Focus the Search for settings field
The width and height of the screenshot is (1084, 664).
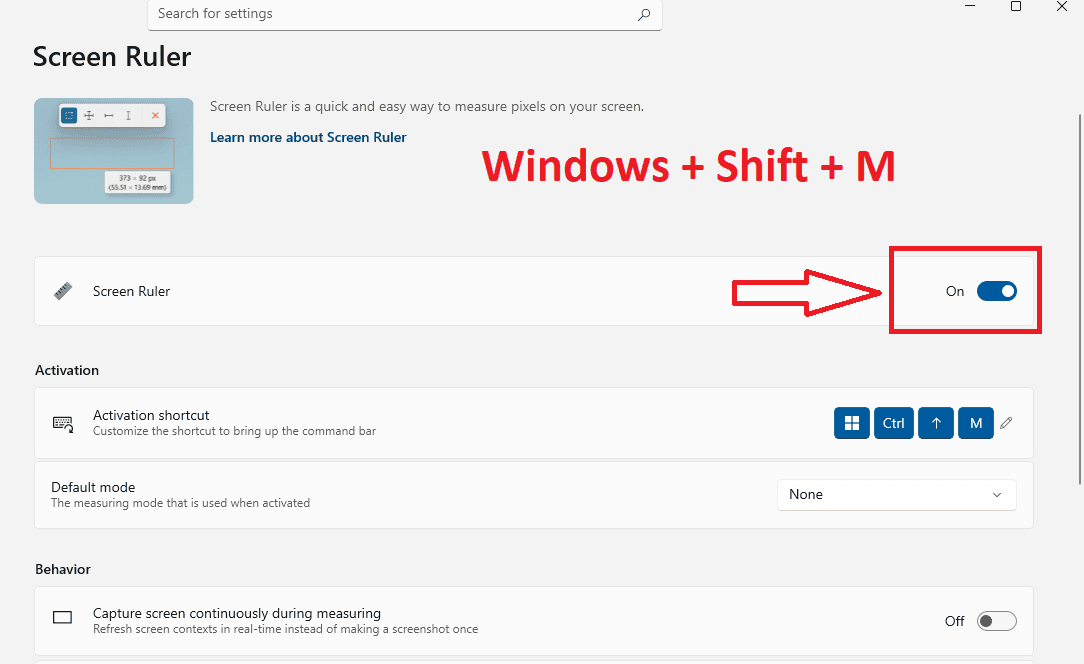coord(404,15)
